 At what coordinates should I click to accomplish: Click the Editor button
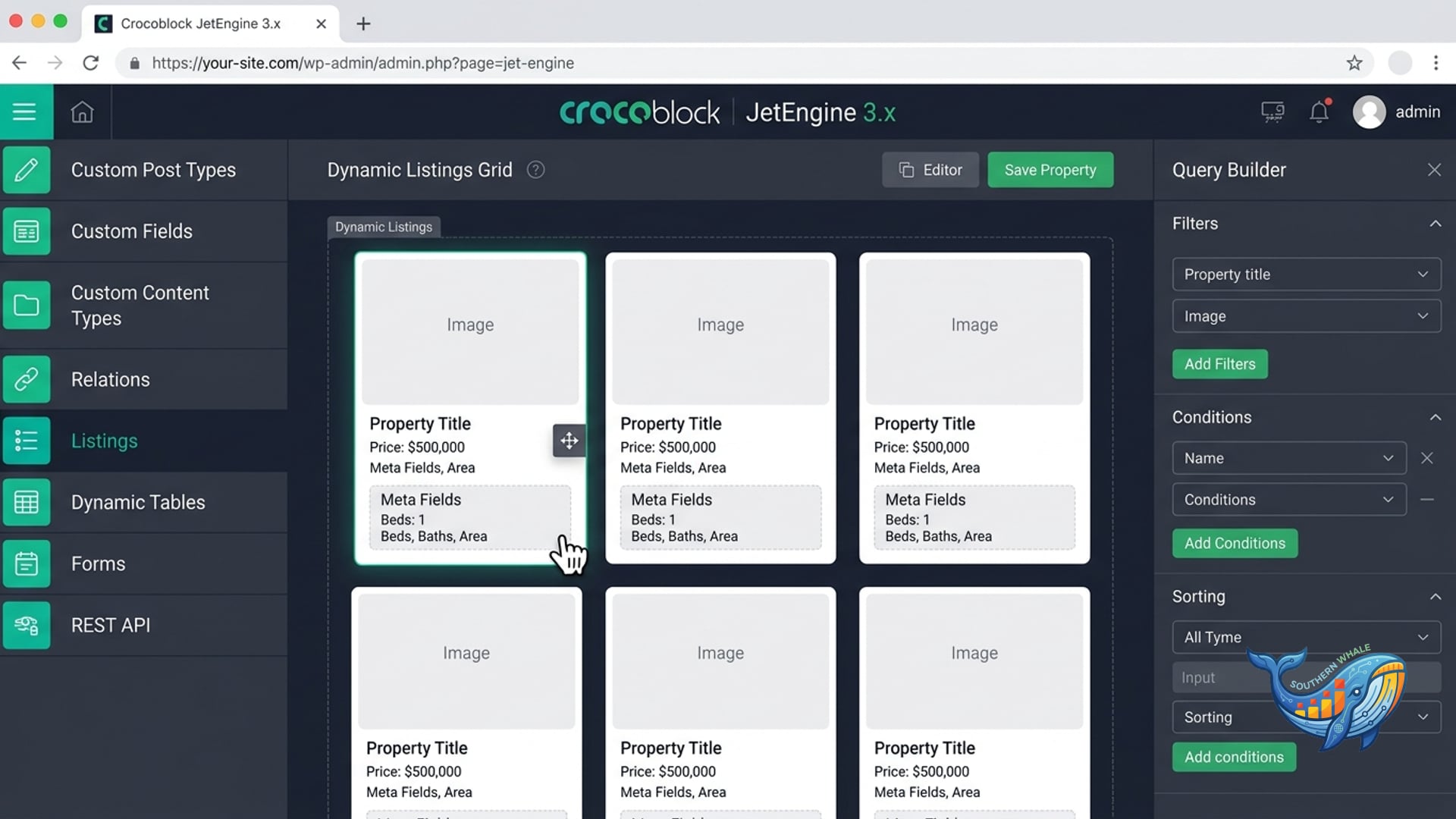930,170
